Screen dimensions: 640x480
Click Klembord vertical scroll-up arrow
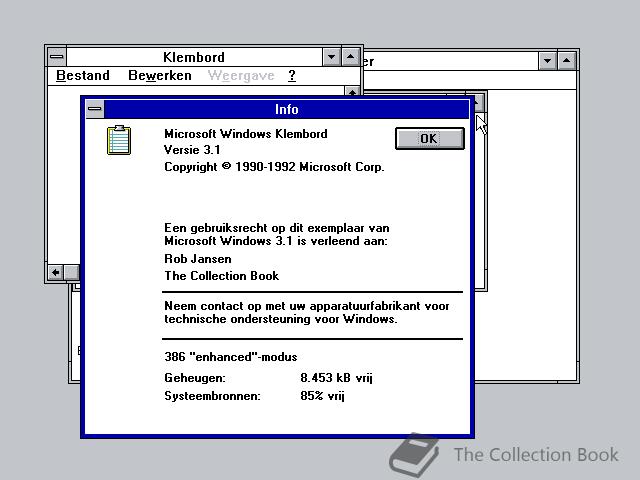pyautogui.click(x=352, y=91)
